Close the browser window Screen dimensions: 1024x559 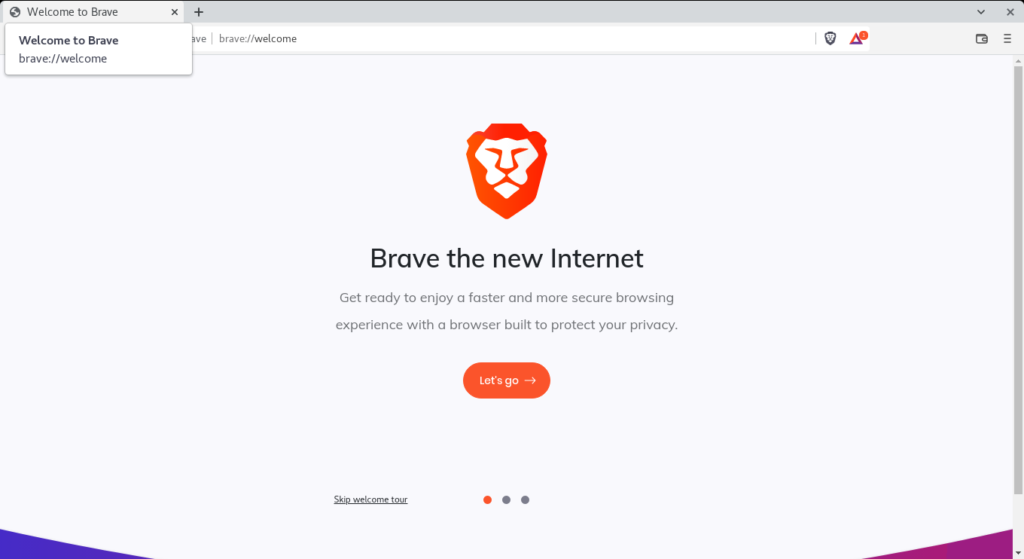click(1010, 12)
